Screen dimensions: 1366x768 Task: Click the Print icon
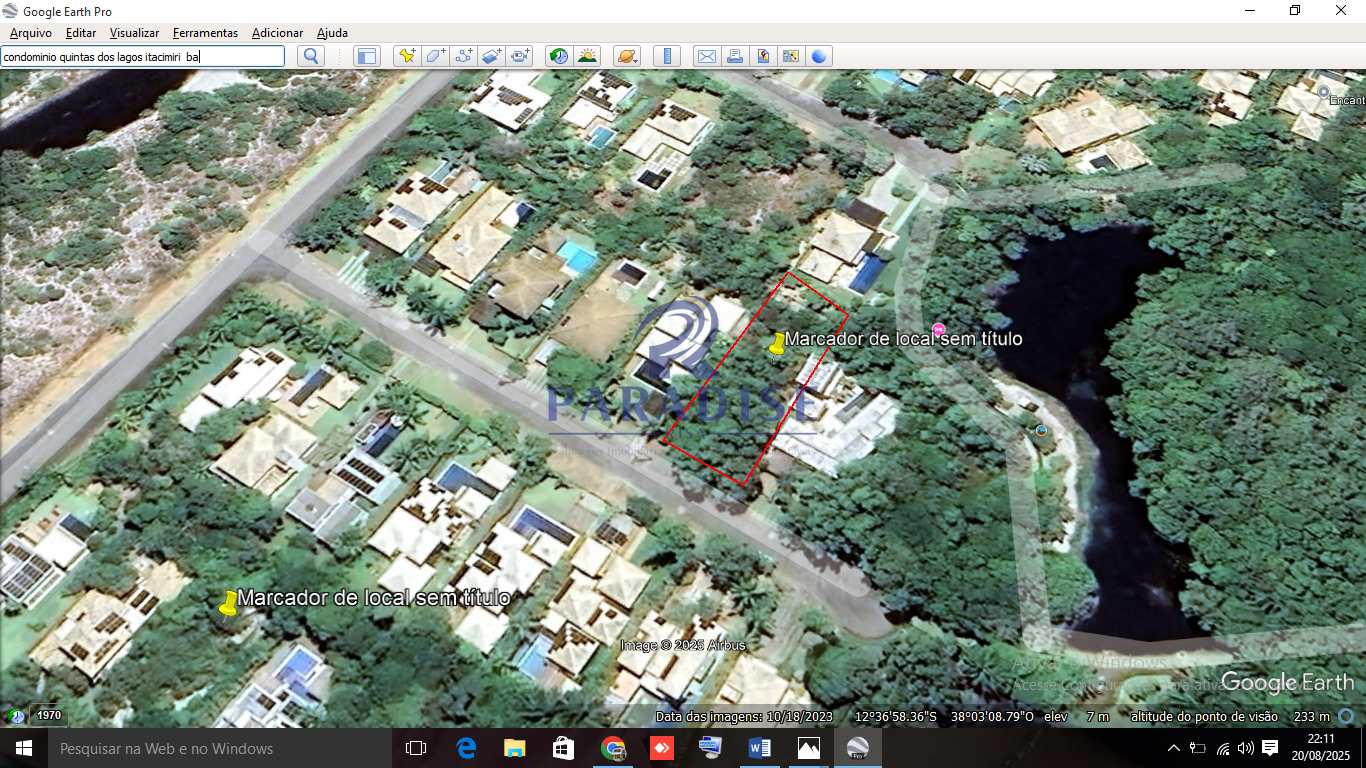pos(735,56)
